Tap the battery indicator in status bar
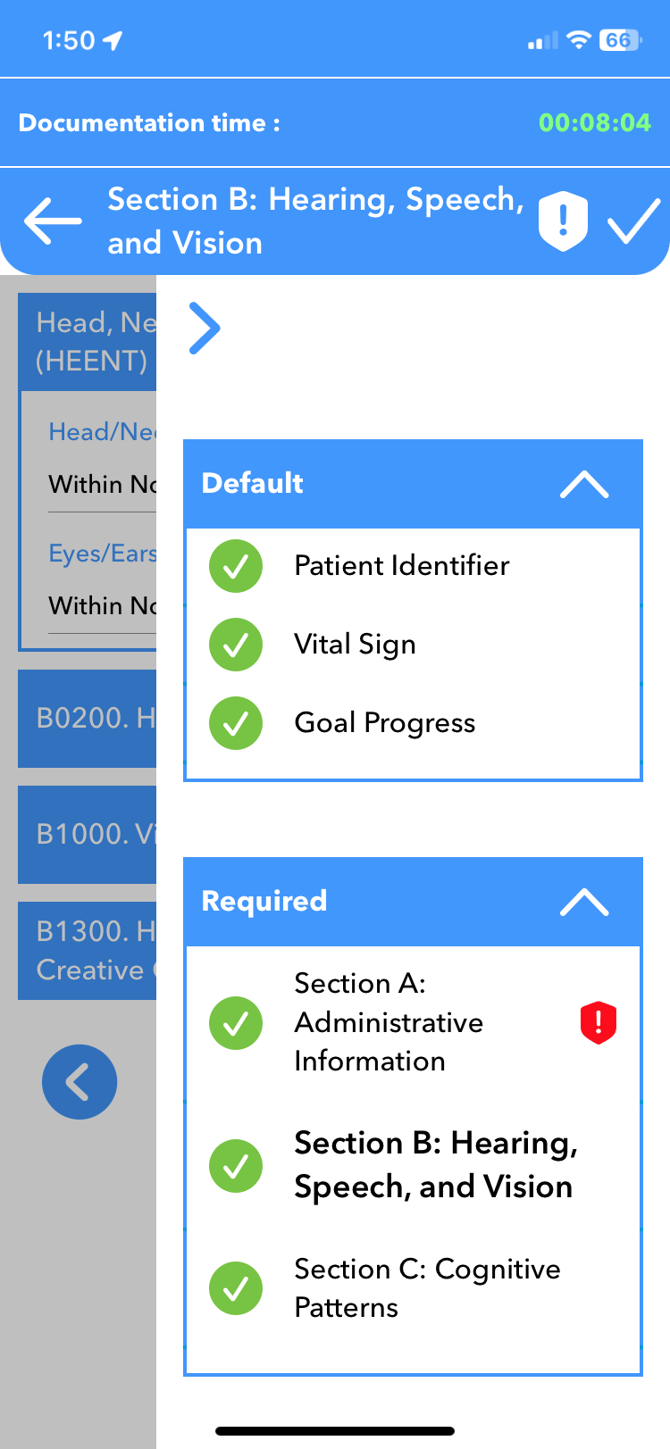 tap(619, 40)
